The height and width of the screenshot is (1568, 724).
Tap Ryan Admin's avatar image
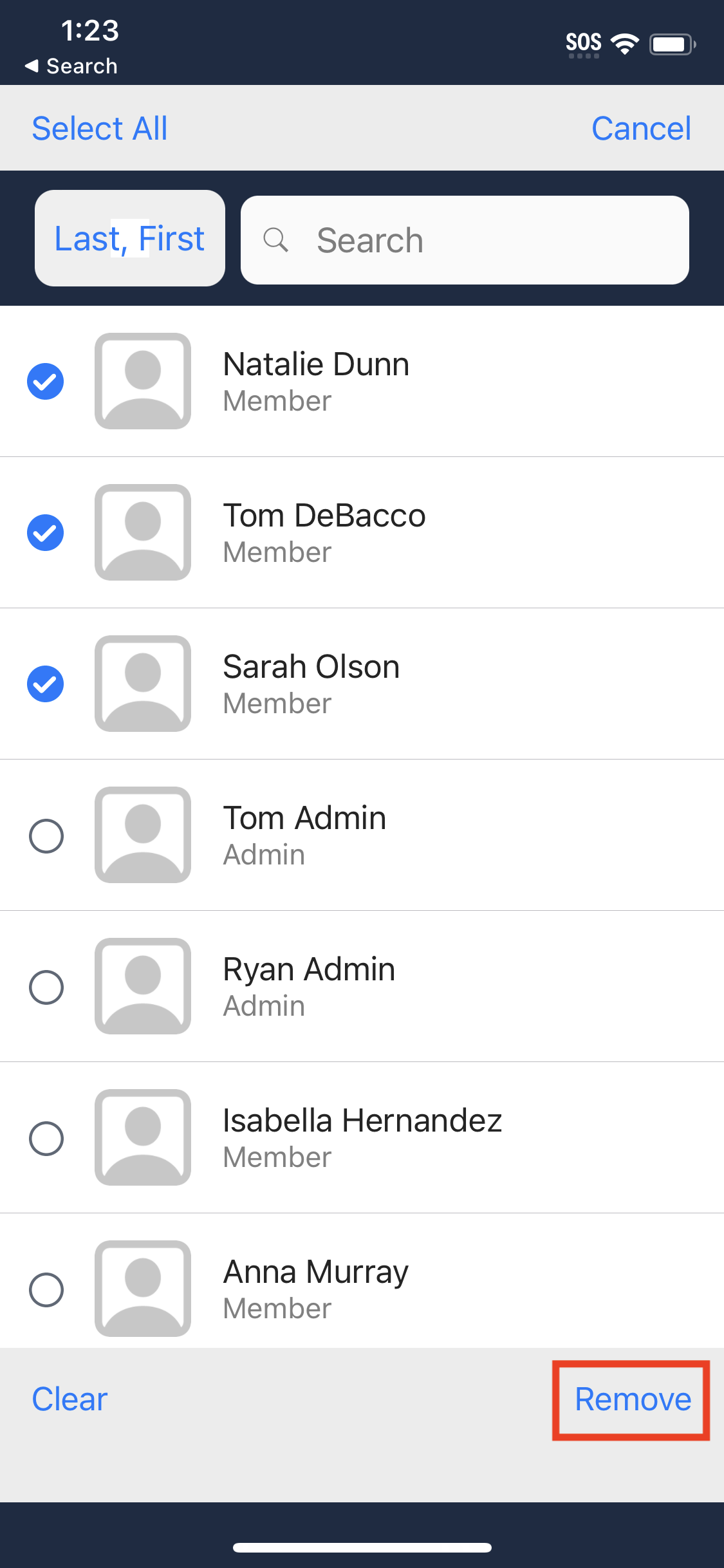point(143,986)
